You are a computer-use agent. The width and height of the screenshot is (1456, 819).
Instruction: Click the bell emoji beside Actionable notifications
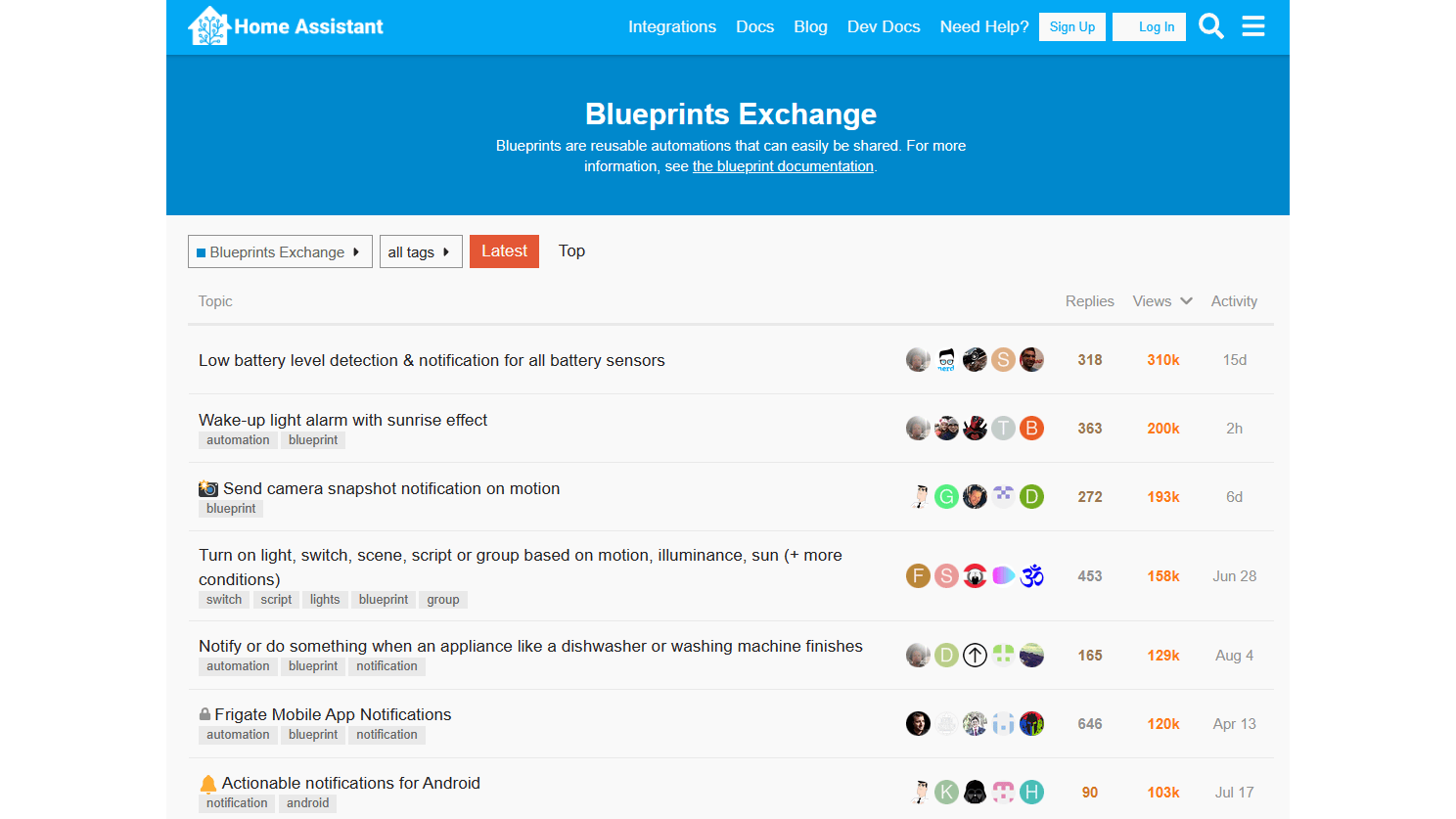click(208, 784)
